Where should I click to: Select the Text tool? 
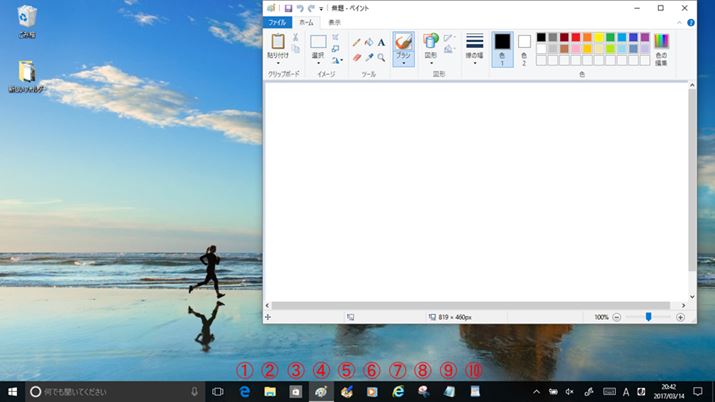click(x=381, y=43)
